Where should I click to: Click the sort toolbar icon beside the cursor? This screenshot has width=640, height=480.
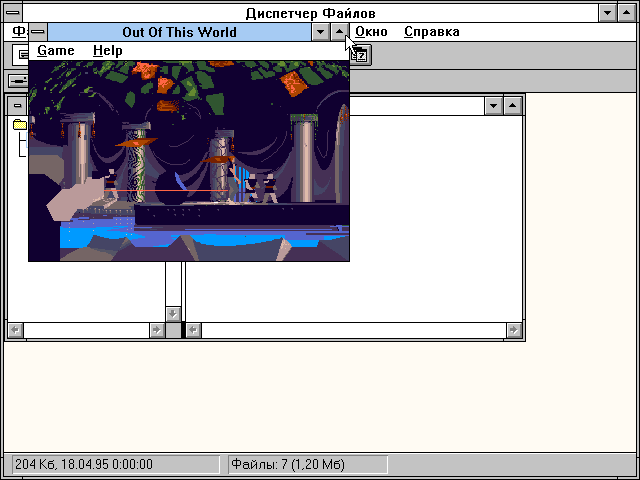362,55
